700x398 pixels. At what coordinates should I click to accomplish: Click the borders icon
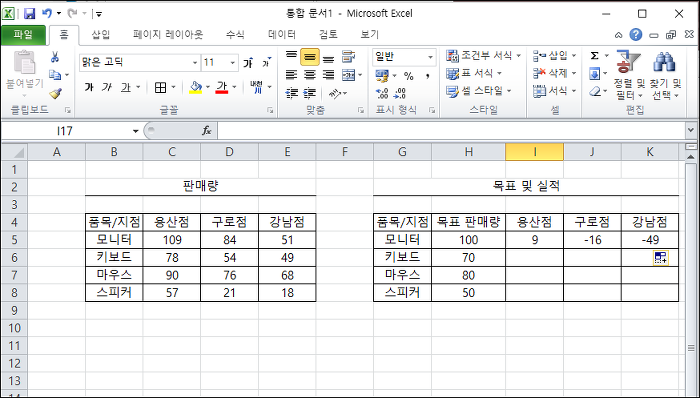click(x=160, y=87)
